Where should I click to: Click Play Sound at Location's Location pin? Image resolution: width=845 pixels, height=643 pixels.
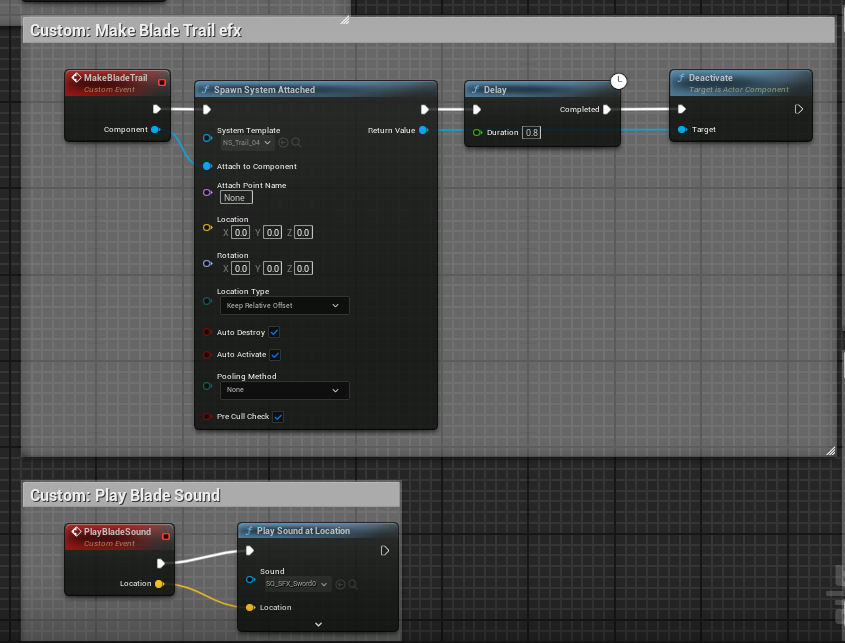[251, 607]
